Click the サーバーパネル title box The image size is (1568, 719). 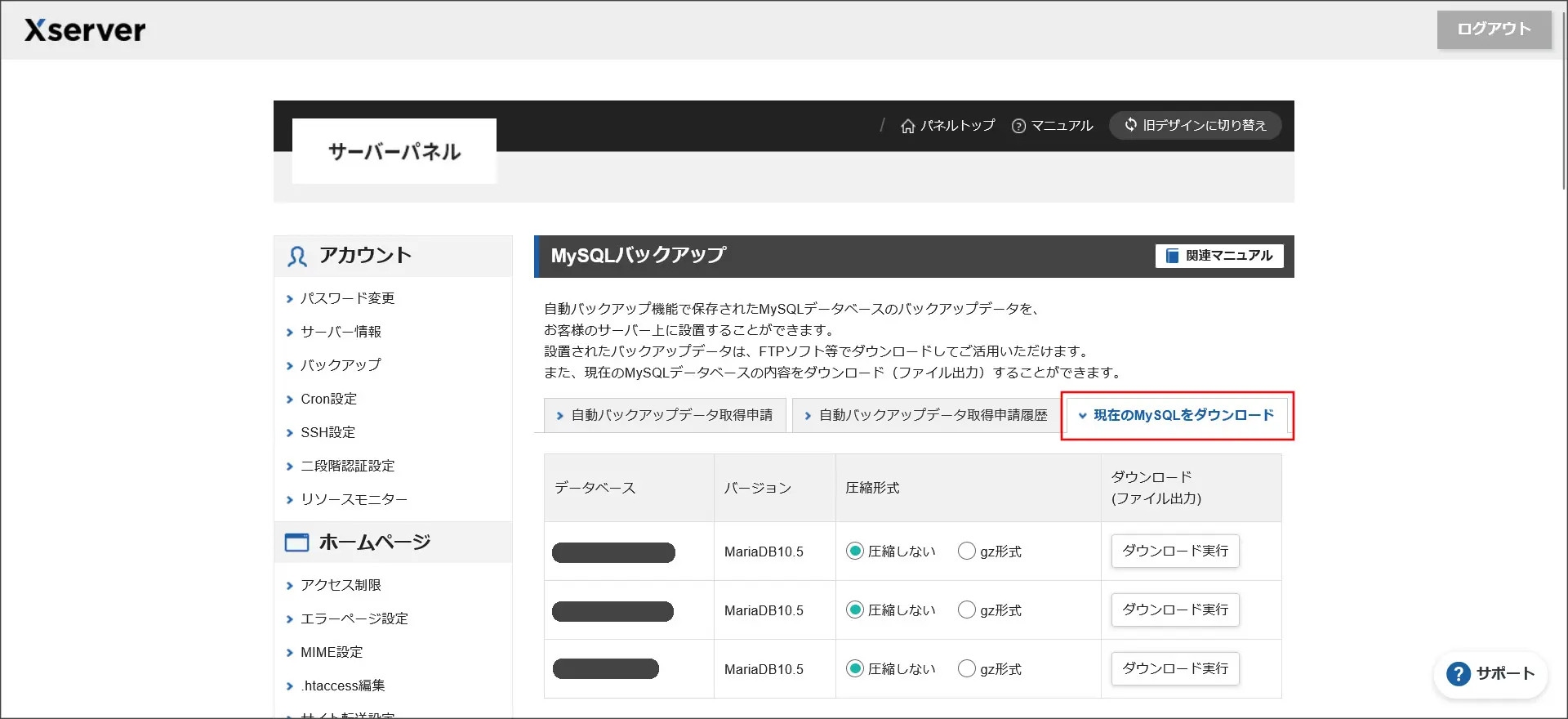(394, 151)
